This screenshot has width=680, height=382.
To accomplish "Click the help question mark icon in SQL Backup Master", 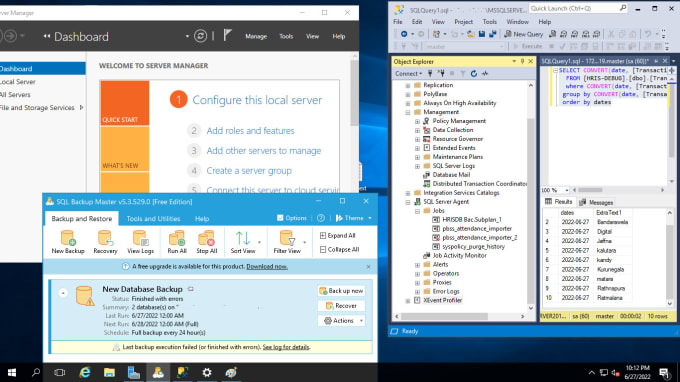I will [321, 218].
